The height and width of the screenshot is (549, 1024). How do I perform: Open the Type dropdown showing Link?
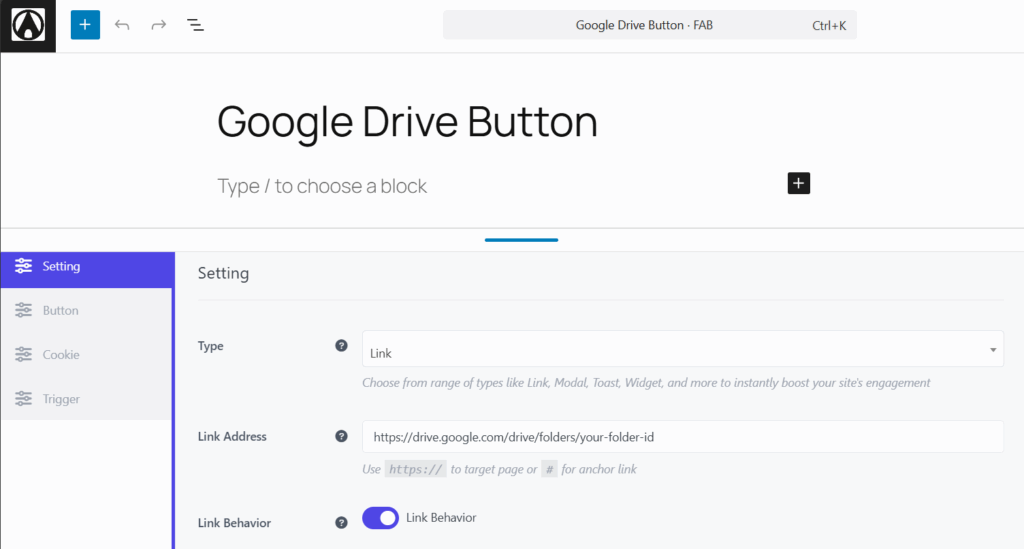(x=682, y=349)
